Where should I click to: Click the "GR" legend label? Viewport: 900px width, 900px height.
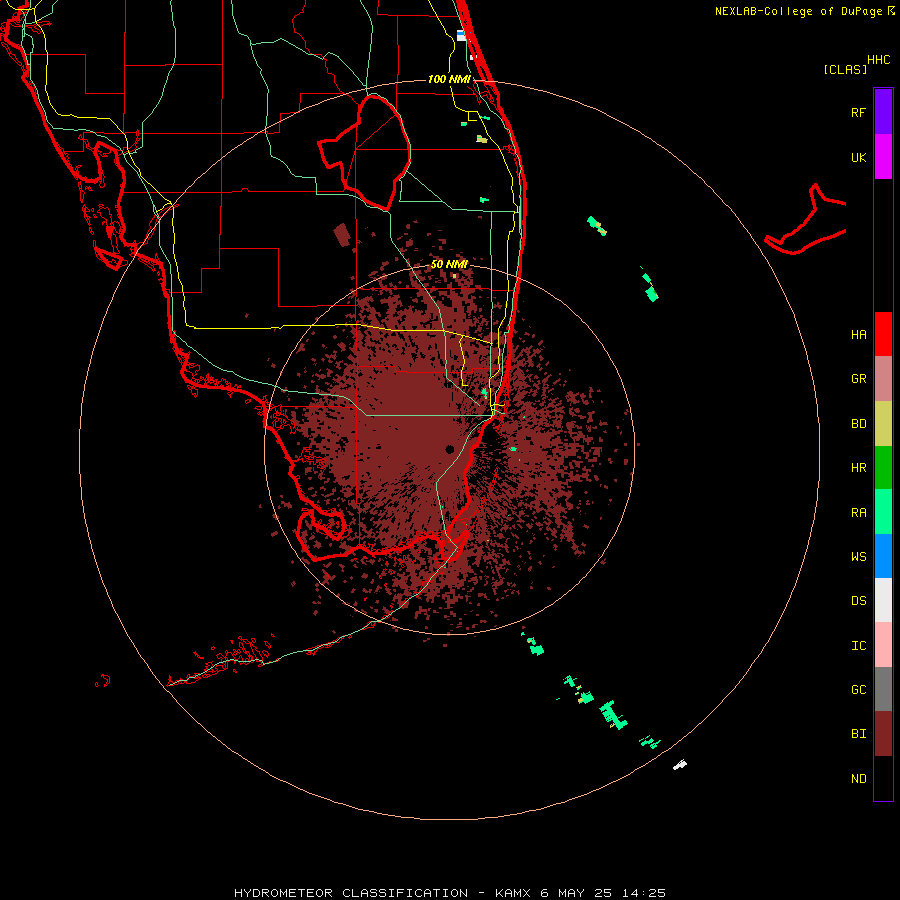(858, 379)
